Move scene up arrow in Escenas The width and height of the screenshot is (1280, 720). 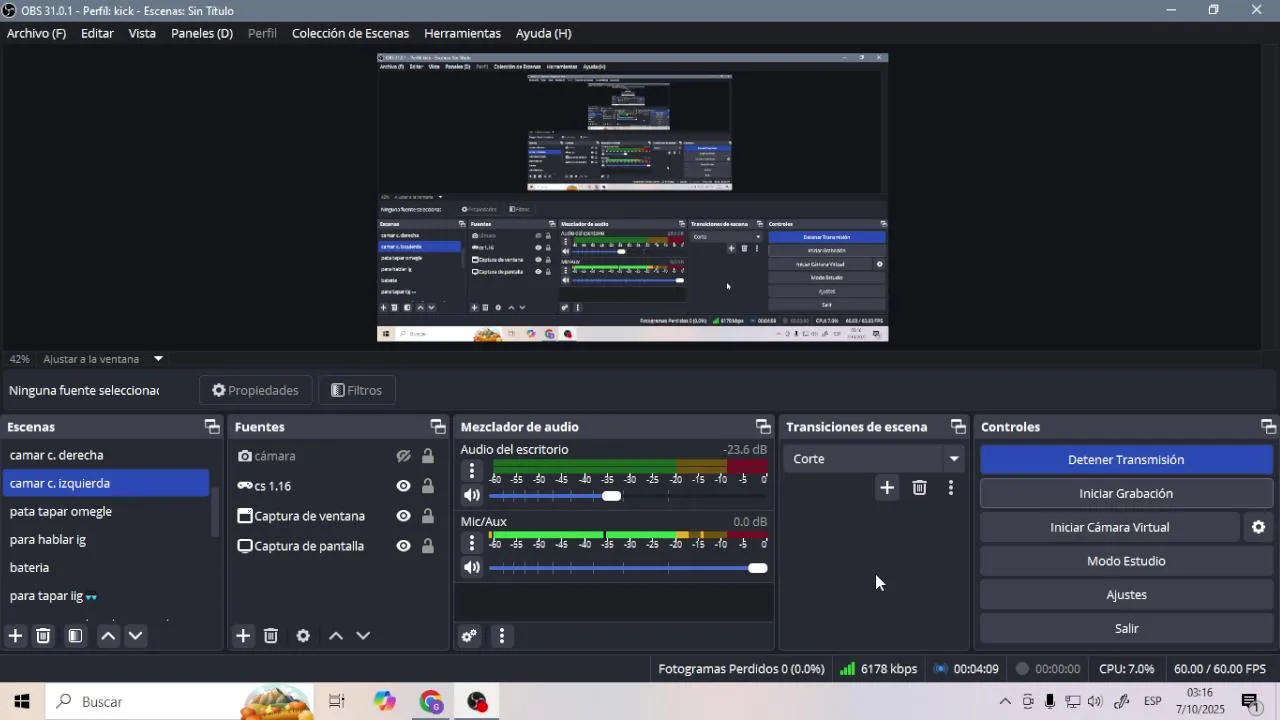tap(108, 636)
